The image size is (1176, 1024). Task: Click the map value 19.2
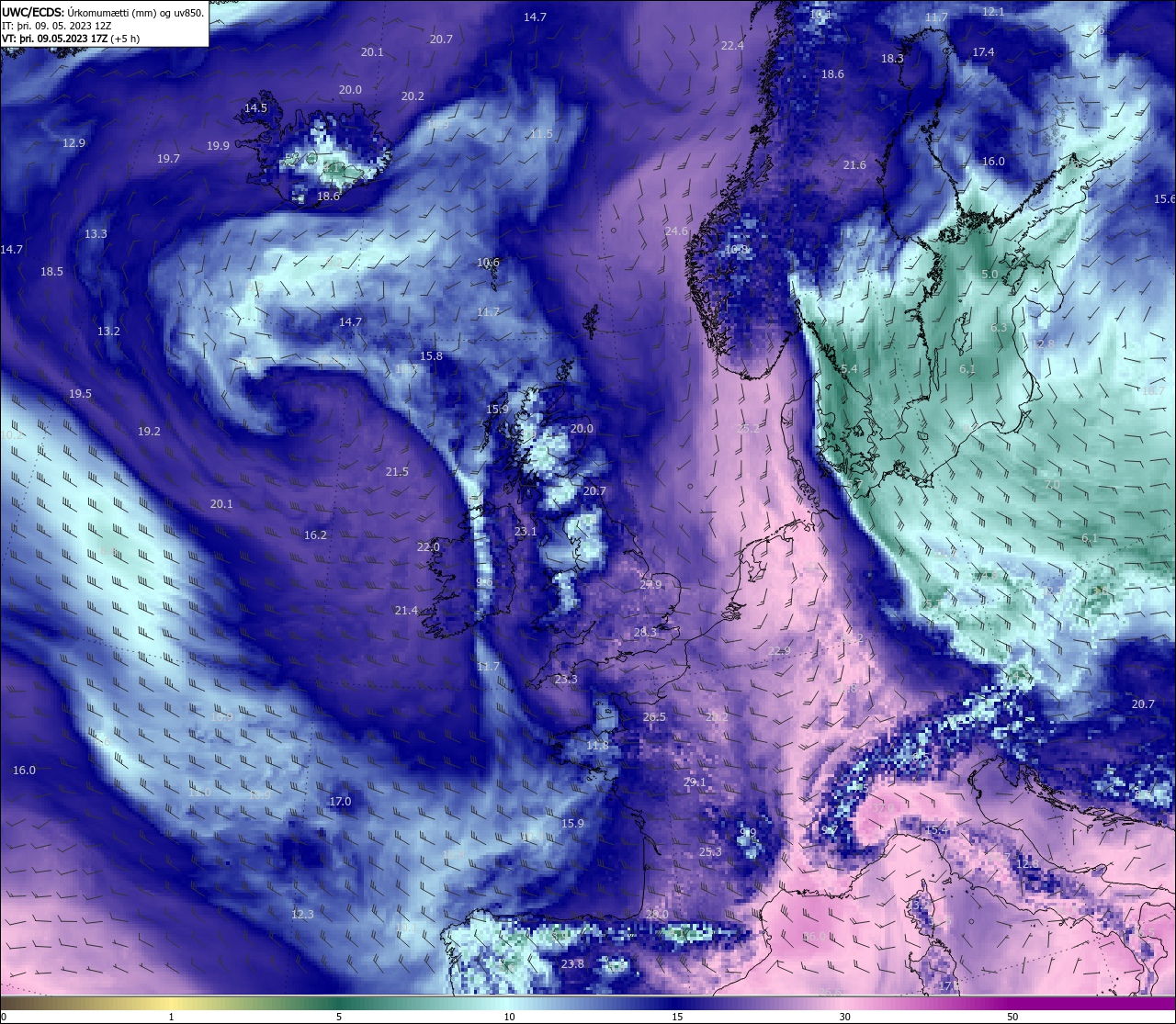[x=149, y=432]
